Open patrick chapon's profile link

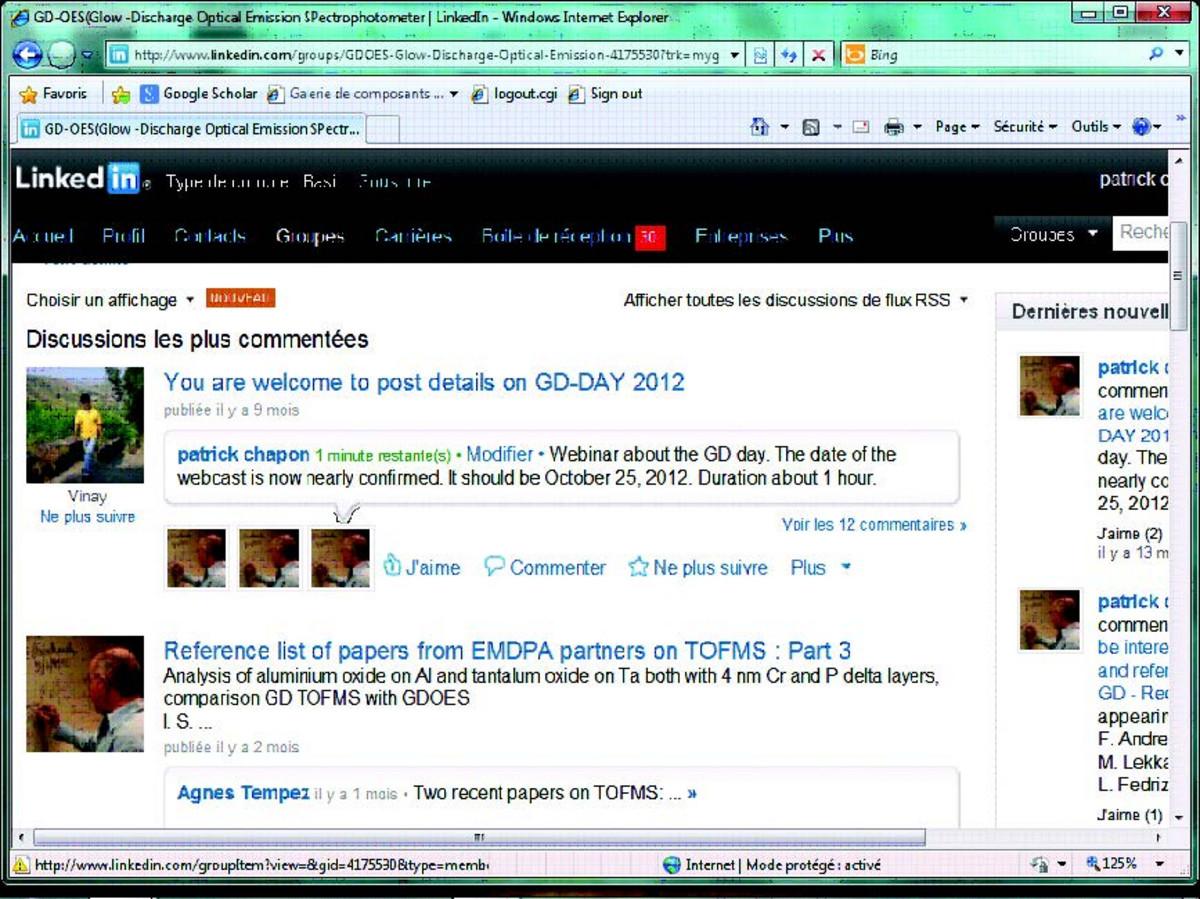pyautogui.click(x=243, y=454)
